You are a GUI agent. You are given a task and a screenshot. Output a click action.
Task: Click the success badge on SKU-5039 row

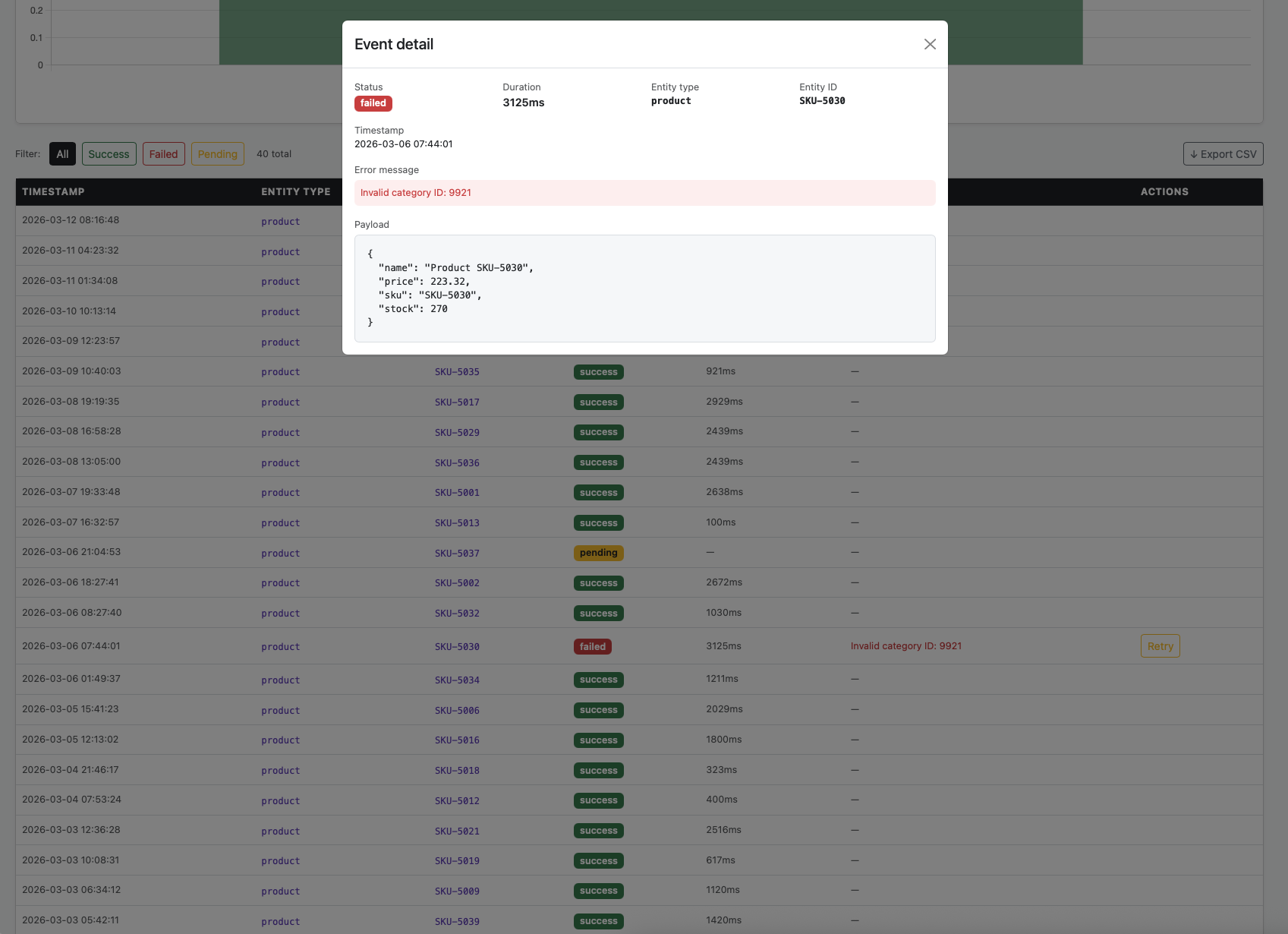[x=598, y=920]
